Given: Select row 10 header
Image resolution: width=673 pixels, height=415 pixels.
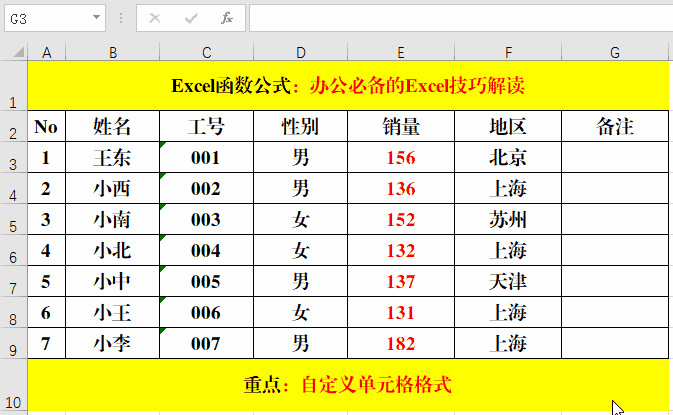Looking at the screenshot, I should (13, 385).
